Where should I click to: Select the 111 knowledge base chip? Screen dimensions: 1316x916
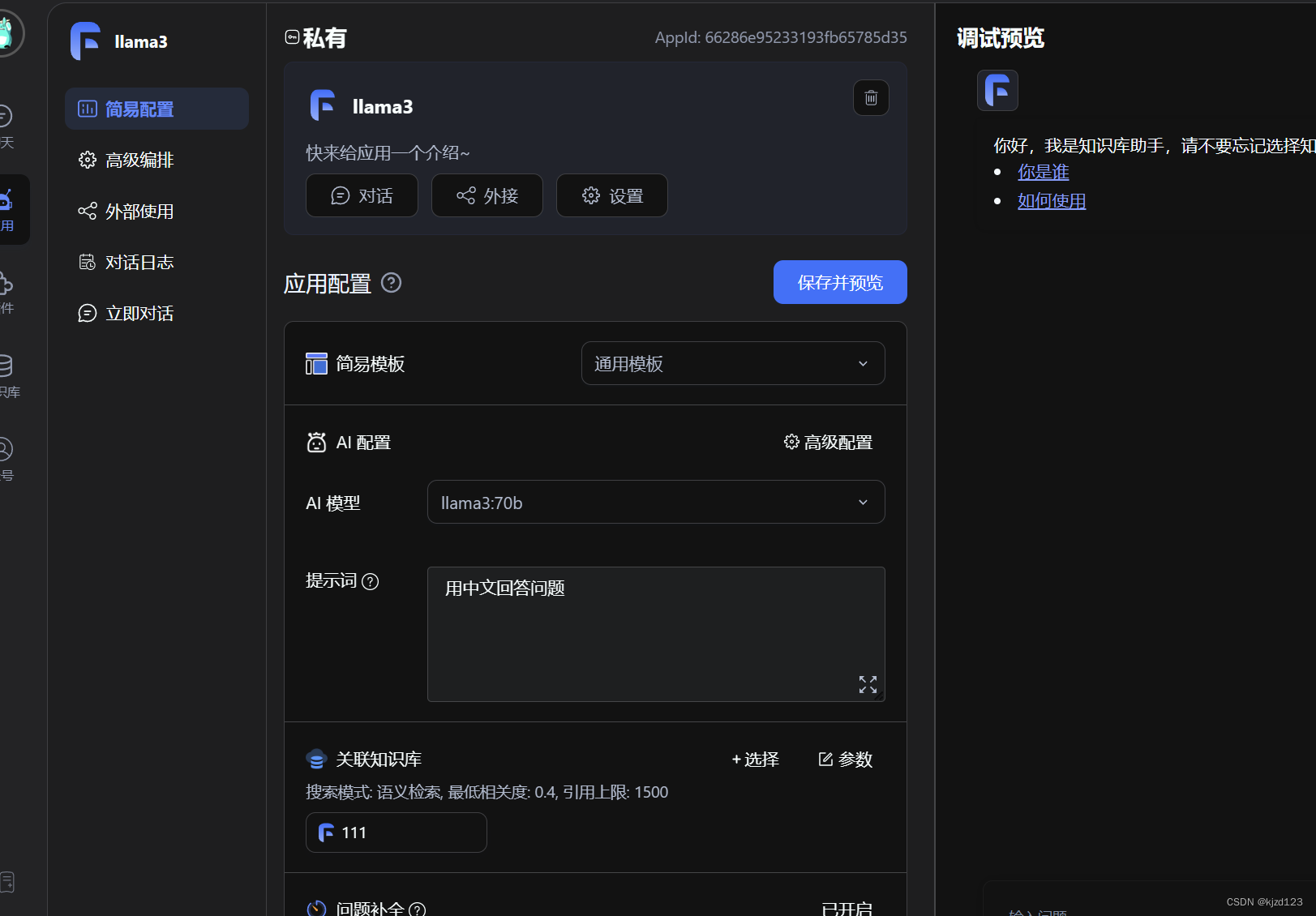pyautogui.click(x=397, y=833)
